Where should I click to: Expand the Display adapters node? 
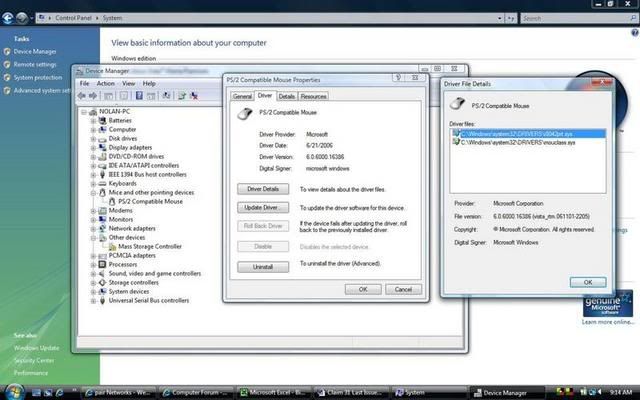coord(93,148)
